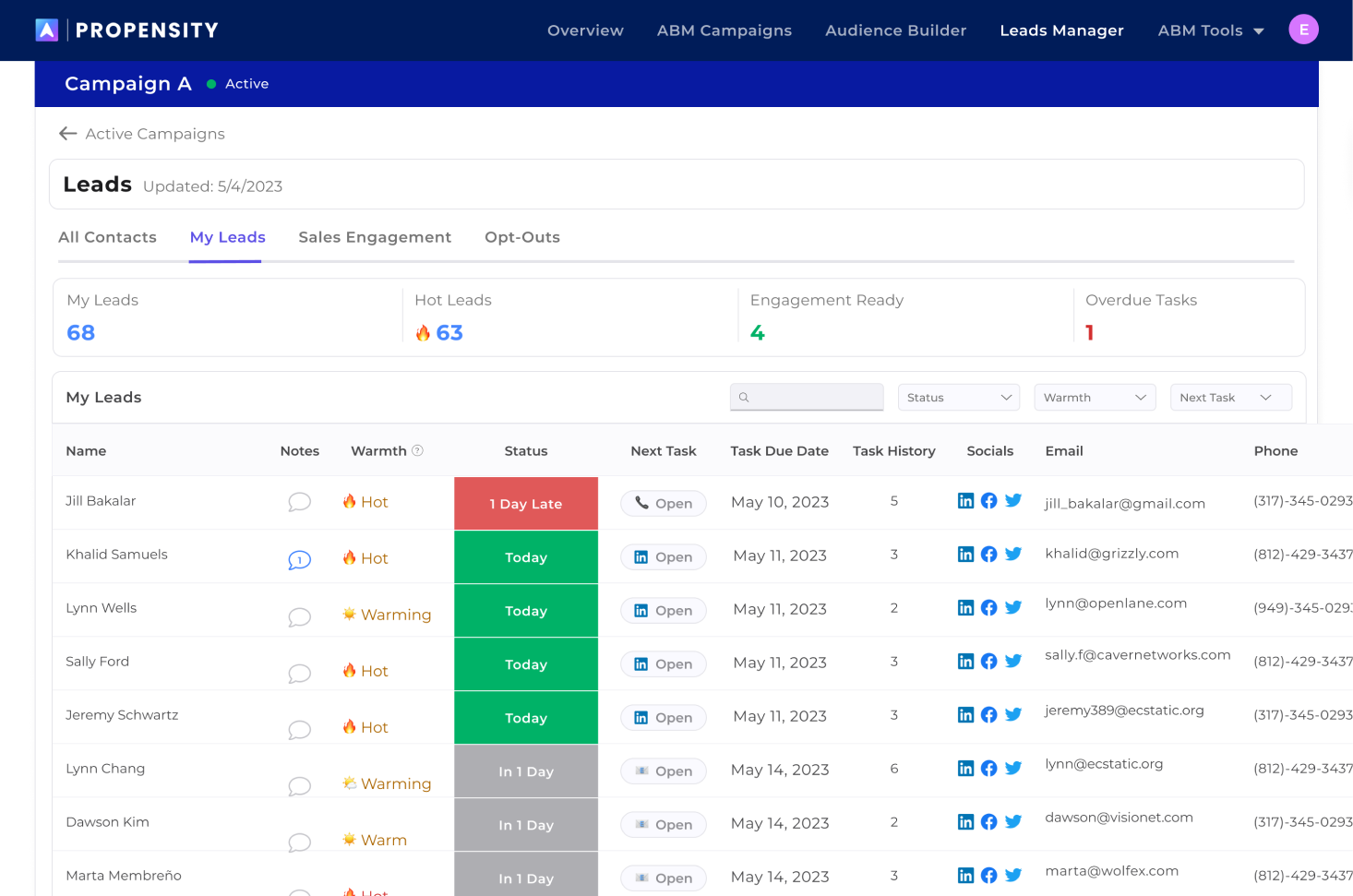This screenshot has height=896, width=1353.
Task: Open Marta Membreño's Facebook icon
Action: pos(988,875)
